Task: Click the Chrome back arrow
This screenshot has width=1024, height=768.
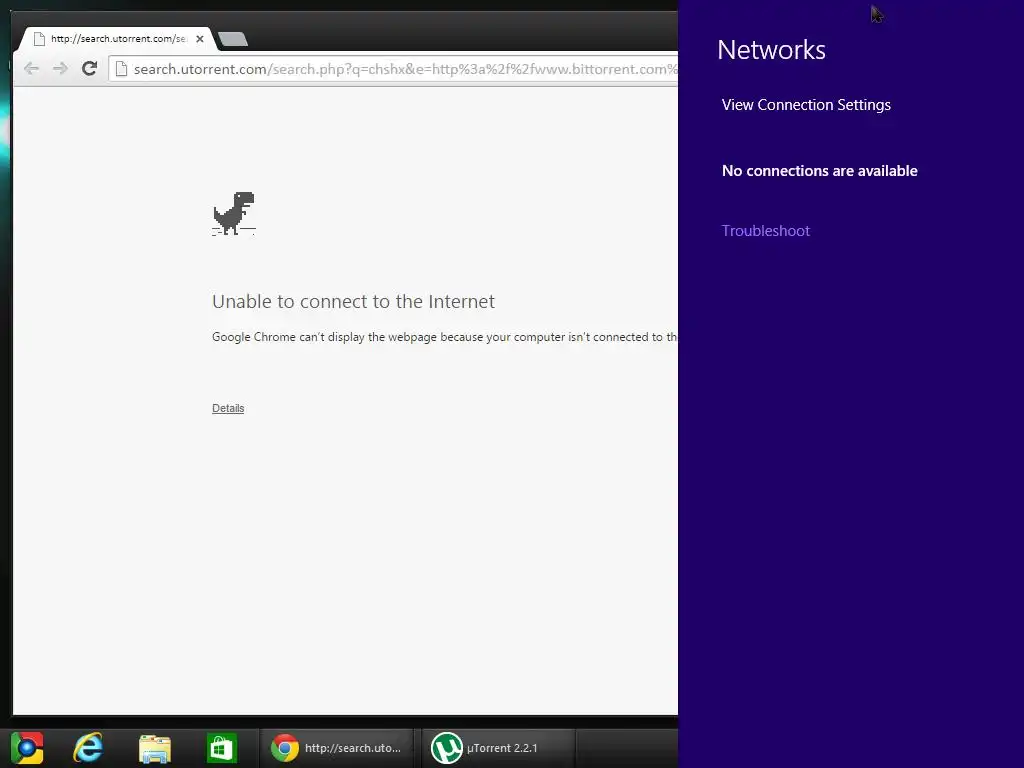Action: (x=31, y=69)
